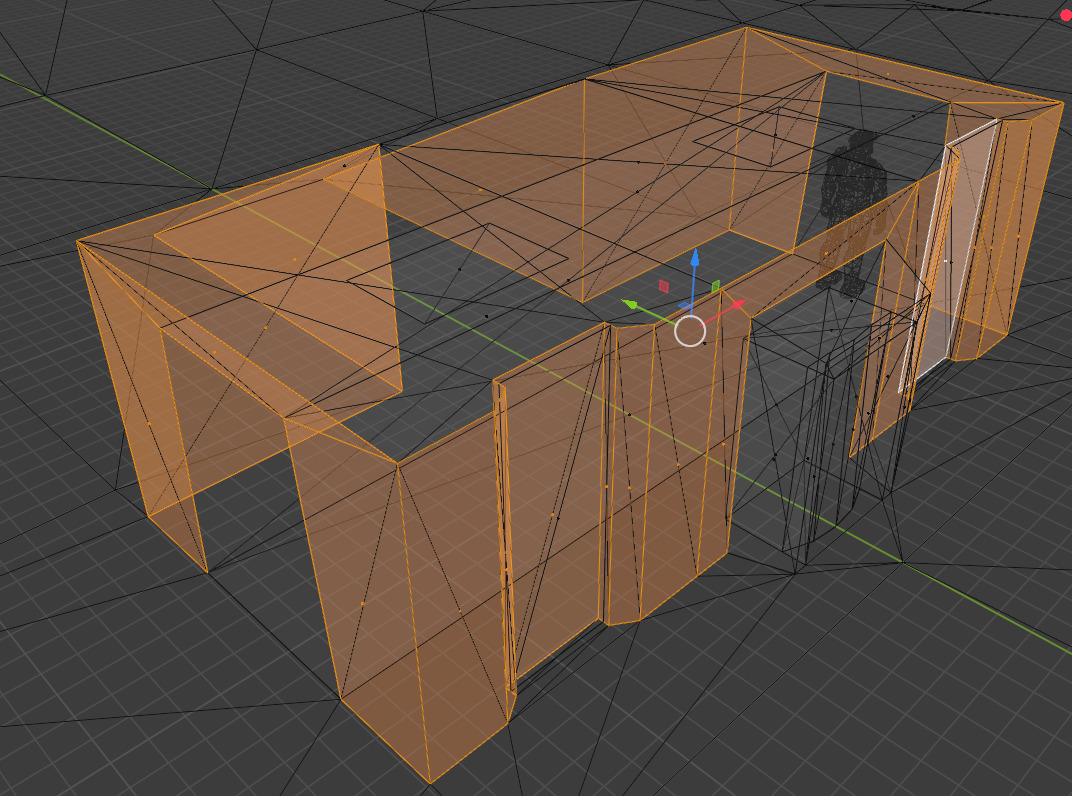Image resolution: width=1072 pixels, height=796 pixels.
Task: Click the red X-axis move gizmo arrow
Action: (x=738, y=305)
